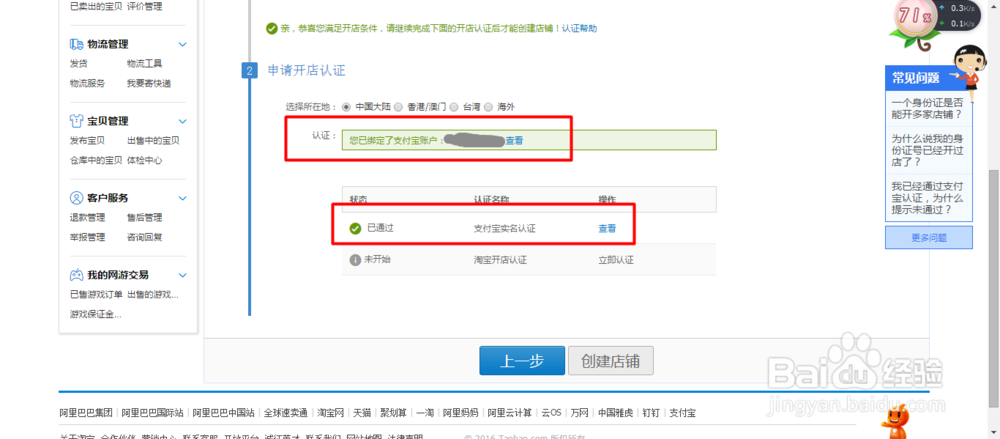The height and width of the screenshot is (439, 1000).
Task: Click 查看 next to the Alipay account
Action: pos(514,140)
